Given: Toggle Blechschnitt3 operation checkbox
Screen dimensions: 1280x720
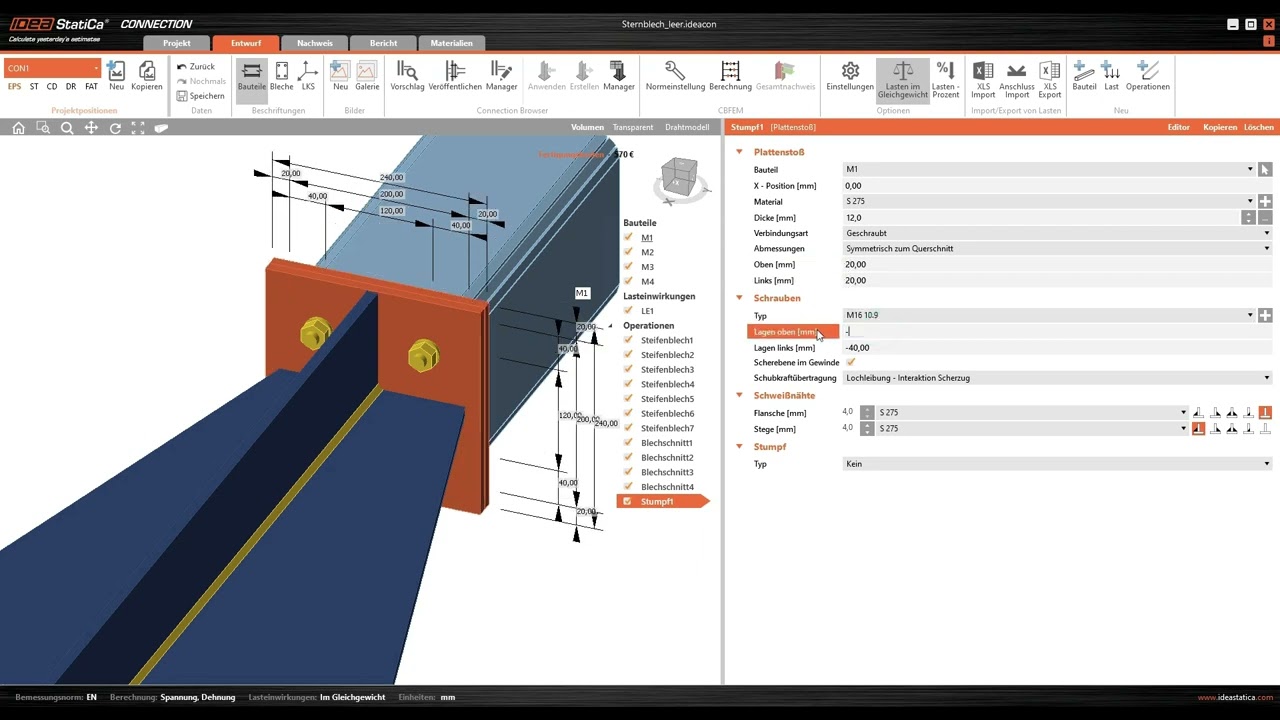Looking at the screenshot, I should (629, 472).
